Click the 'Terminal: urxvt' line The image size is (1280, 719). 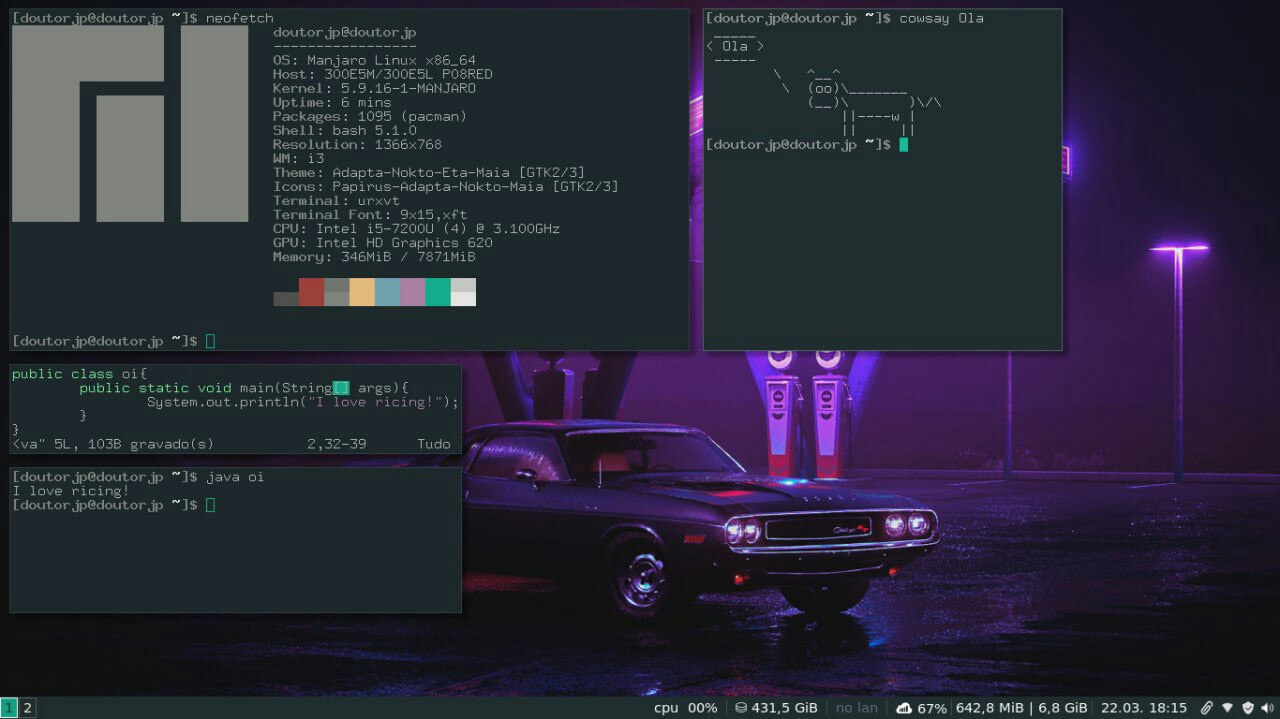336,200
